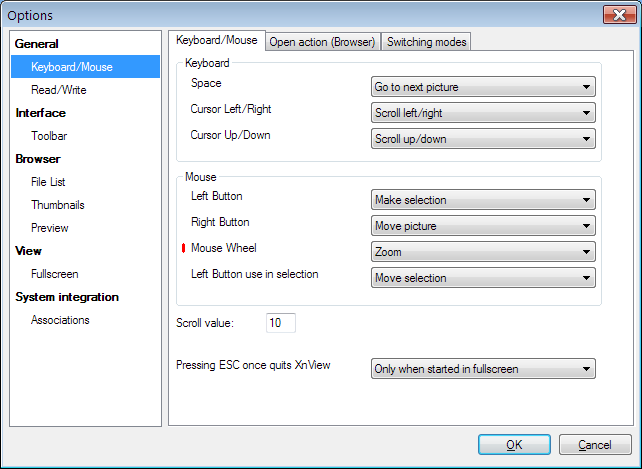Expand the Left Button action dropdown
The width and height of the screenshot is (642, 469).
(x=484, y=200)
